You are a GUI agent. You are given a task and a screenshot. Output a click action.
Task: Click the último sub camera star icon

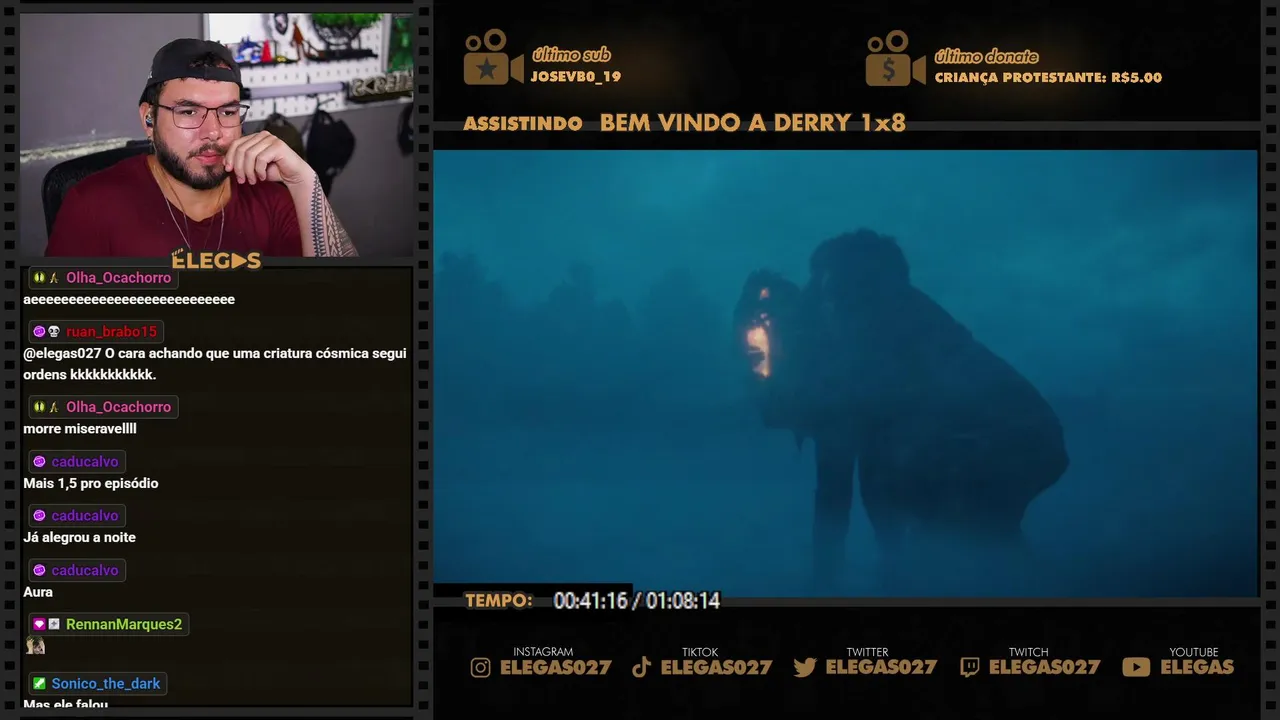pyautogui.click(x=492, y=58)
